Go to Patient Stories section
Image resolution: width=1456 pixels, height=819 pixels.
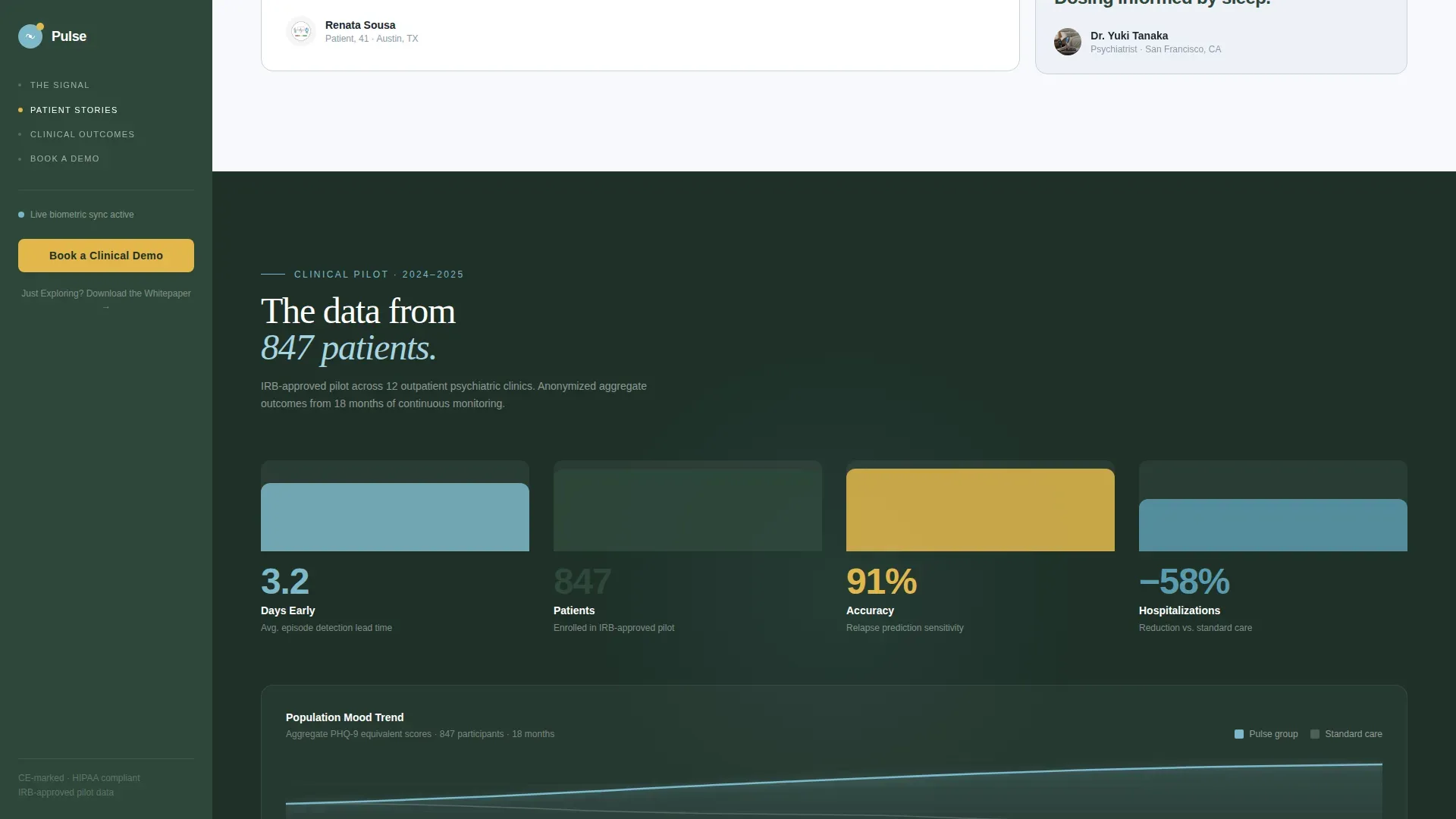pyautogui.click(x=74, y=110)
